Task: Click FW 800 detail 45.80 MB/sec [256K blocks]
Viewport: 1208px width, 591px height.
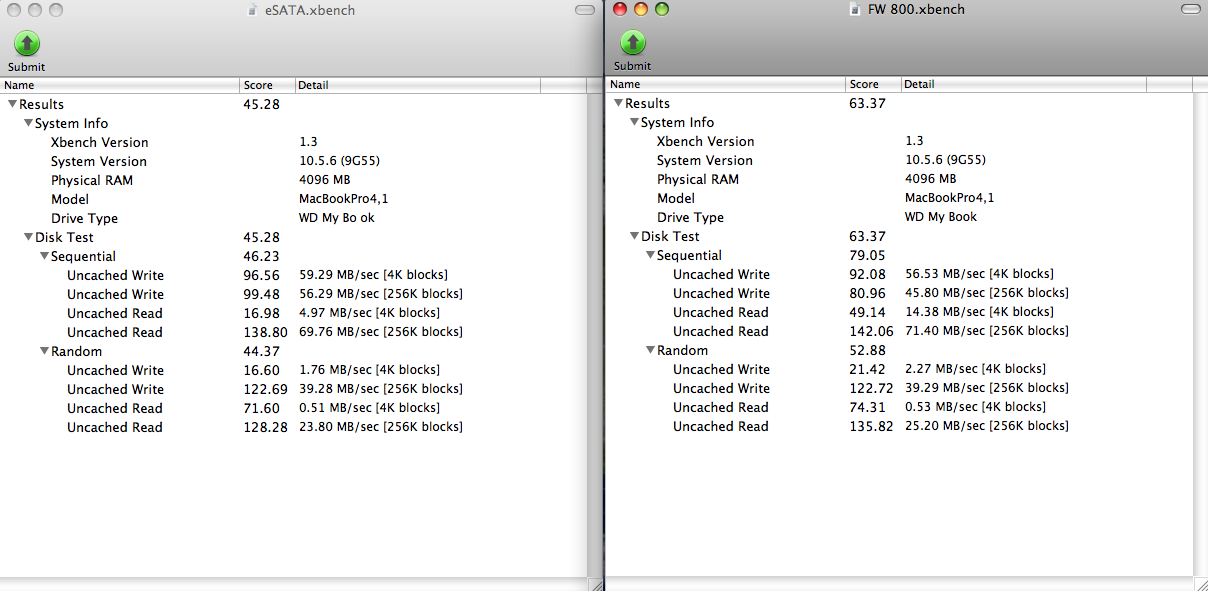Action: [x=987, y=293]
